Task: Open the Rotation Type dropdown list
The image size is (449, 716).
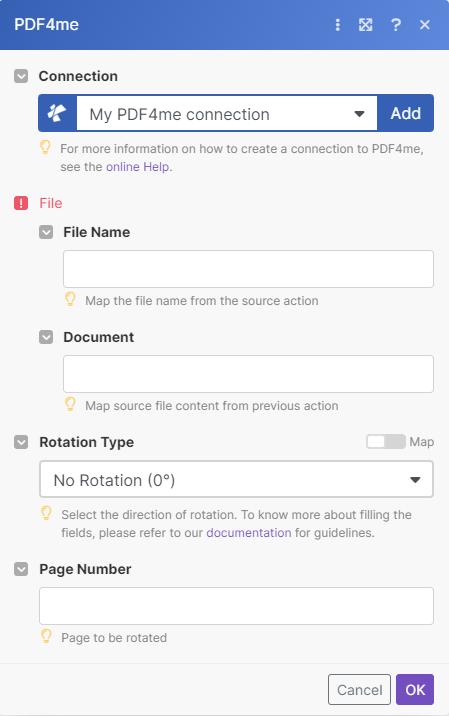Action: [236, 479]
